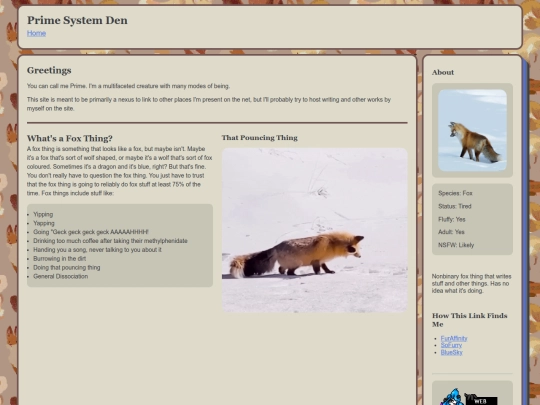540x405 pixels.
Task: Click the "General Dissociation" list item
Action: [x=61, y=277]
